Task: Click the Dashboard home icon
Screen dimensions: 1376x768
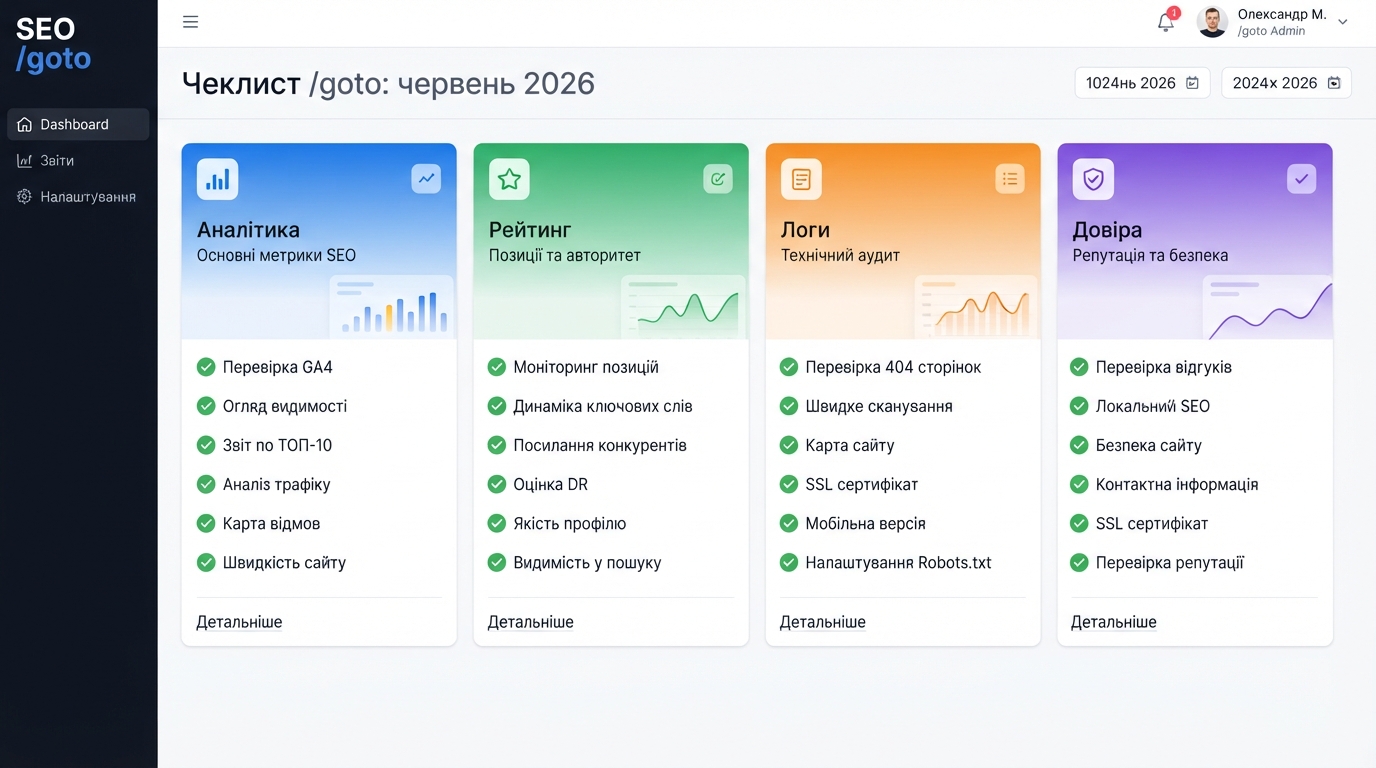Action: coord(25,124)
